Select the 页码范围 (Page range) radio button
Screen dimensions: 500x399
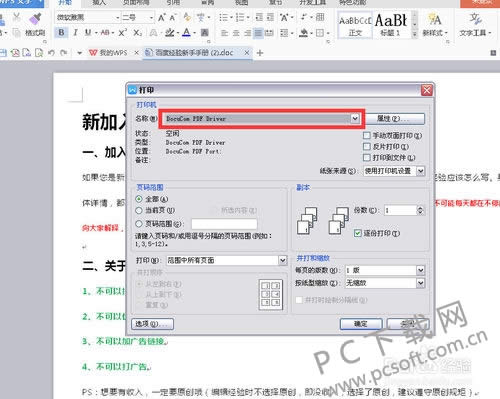(139, 224)
